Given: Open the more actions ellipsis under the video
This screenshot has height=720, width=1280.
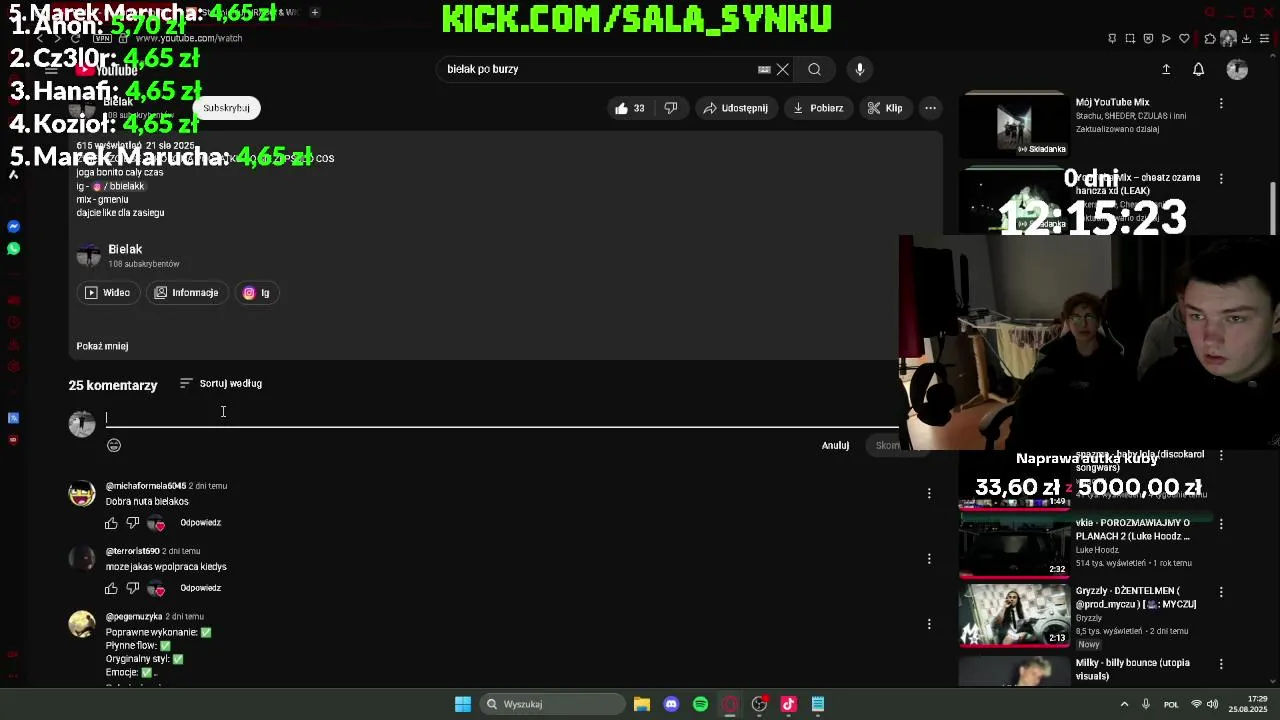Looking at the screenshot, I should (x=930, y=108).
